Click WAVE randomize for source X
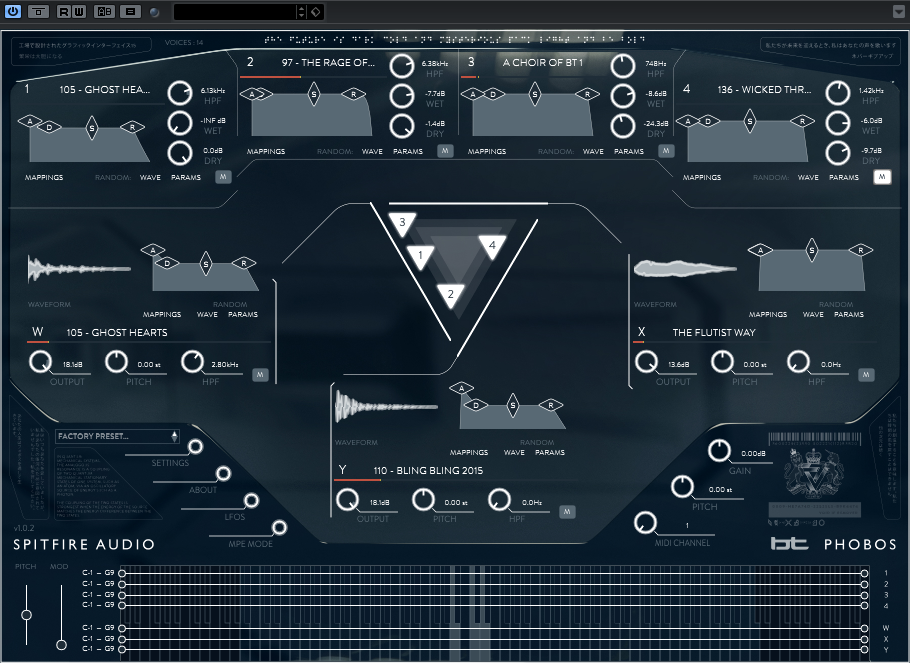 pos(813,315)
